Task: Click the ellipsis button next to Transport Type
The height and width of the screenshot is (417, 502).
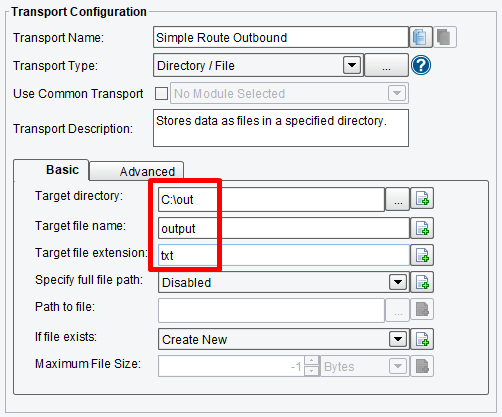Action: click(386, 65)
